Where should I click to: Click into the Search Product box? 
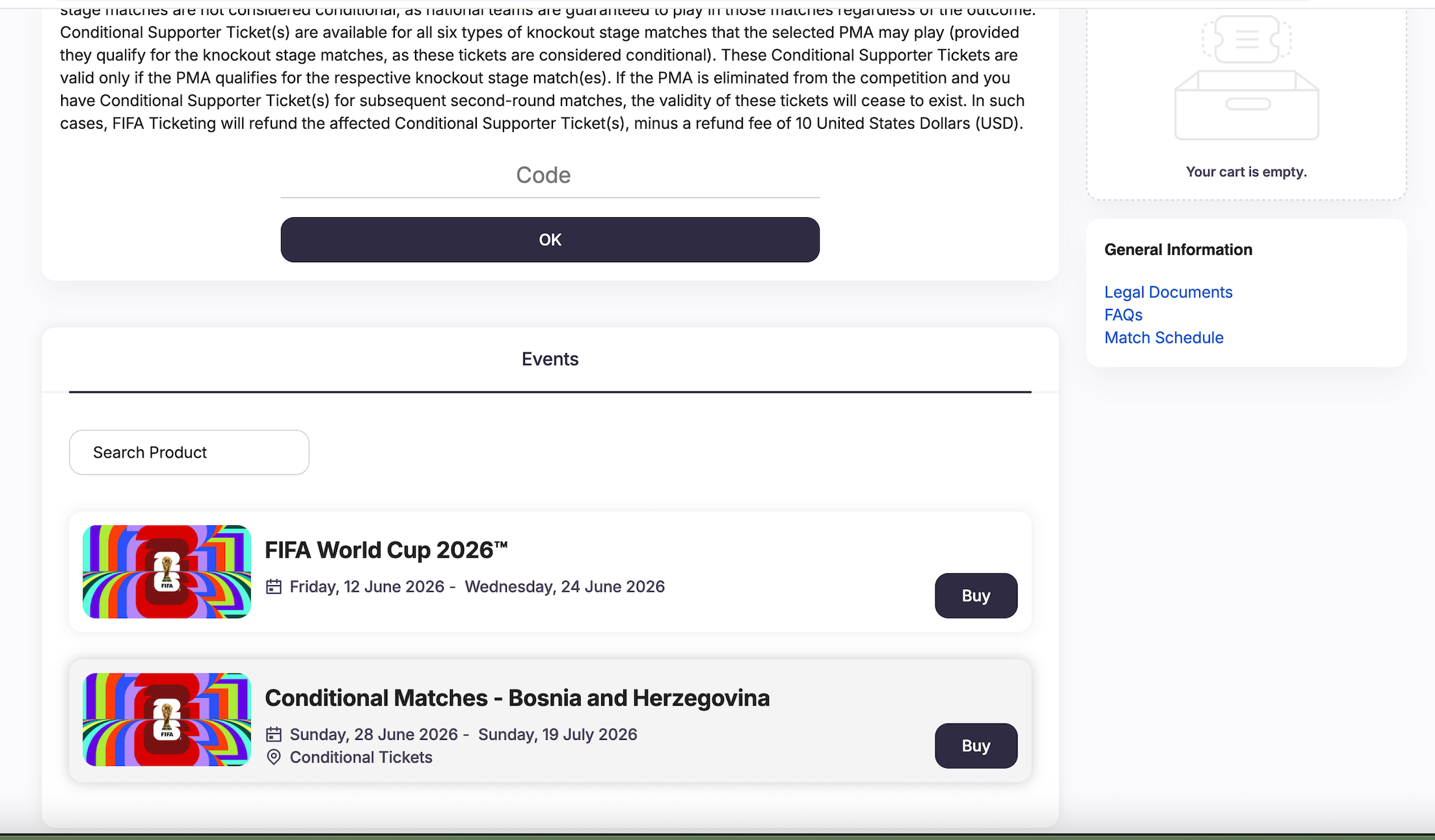tap(189, 453)
